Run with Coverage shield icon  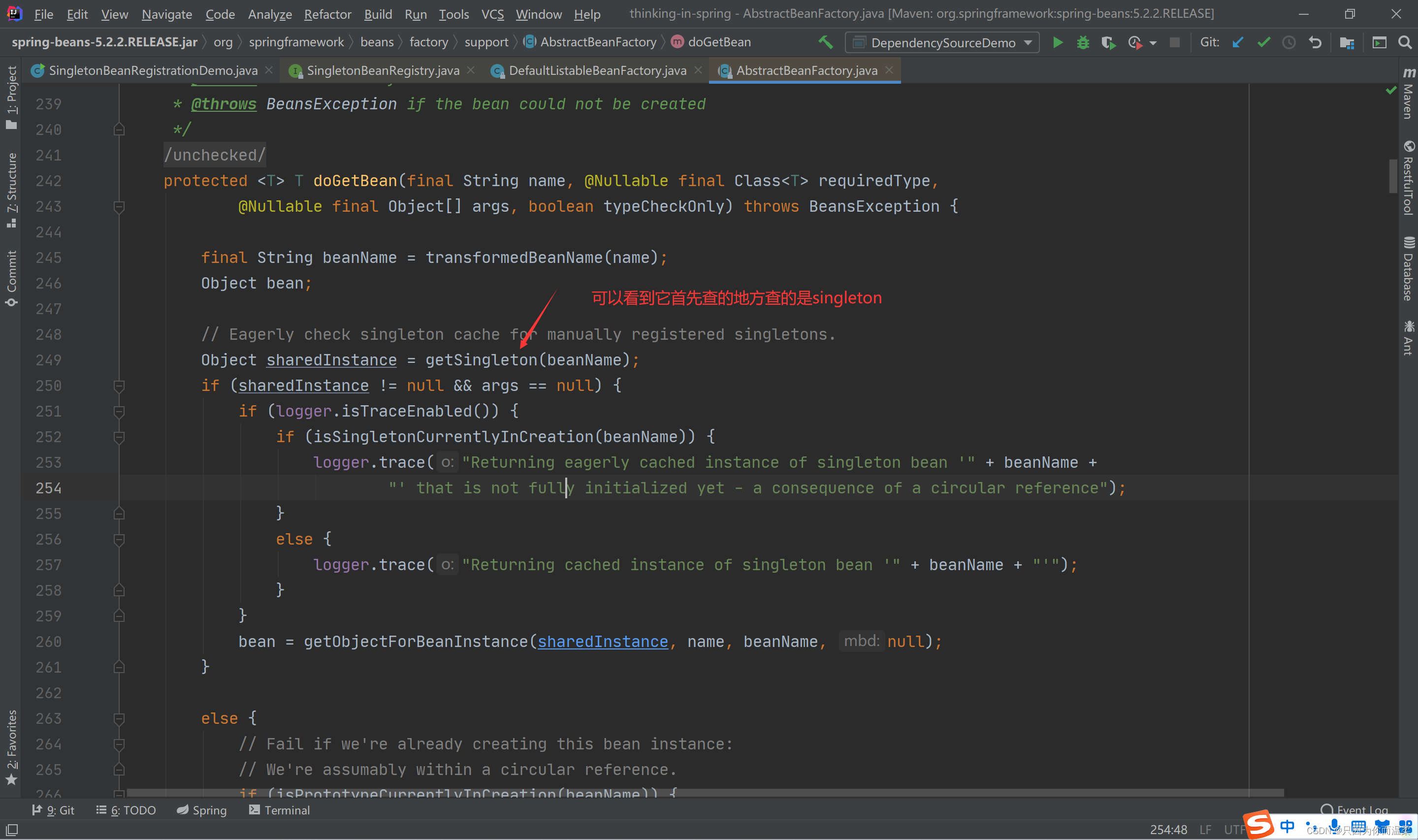(1108, 42)
